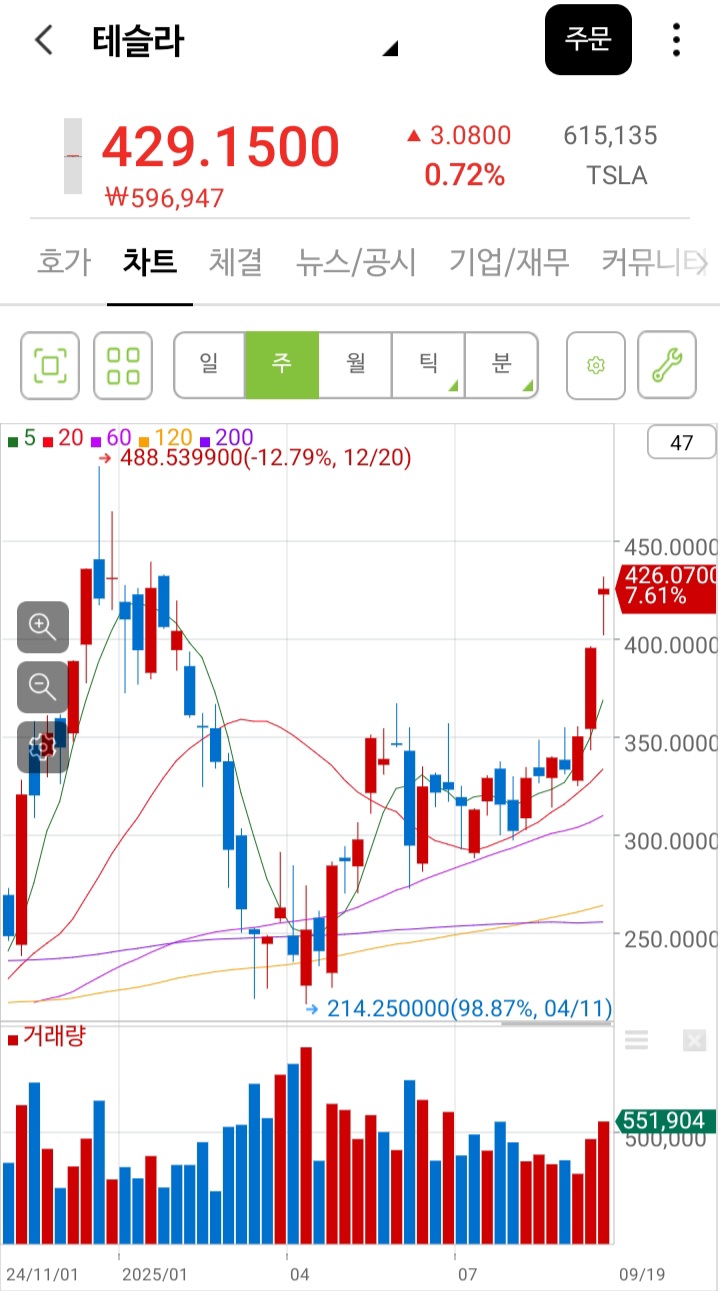Tap the mini candlestick thumbnail beside price
This screenshot has height=1291, width=720.
tap(73, 156)
